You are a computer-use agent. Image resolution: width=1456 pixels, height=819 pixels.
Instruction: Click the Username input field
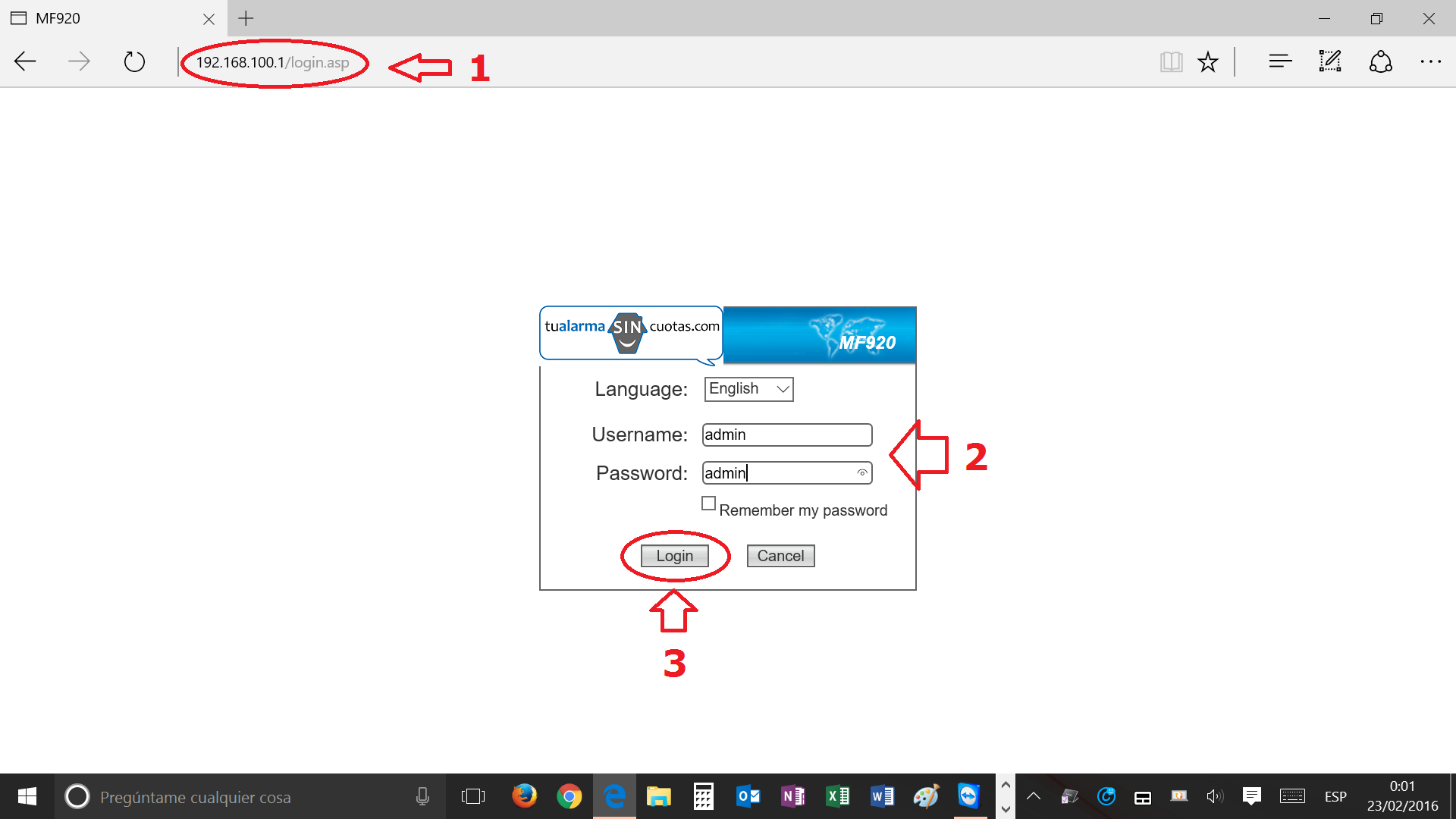pyautogui.click(x=785, y=434)
